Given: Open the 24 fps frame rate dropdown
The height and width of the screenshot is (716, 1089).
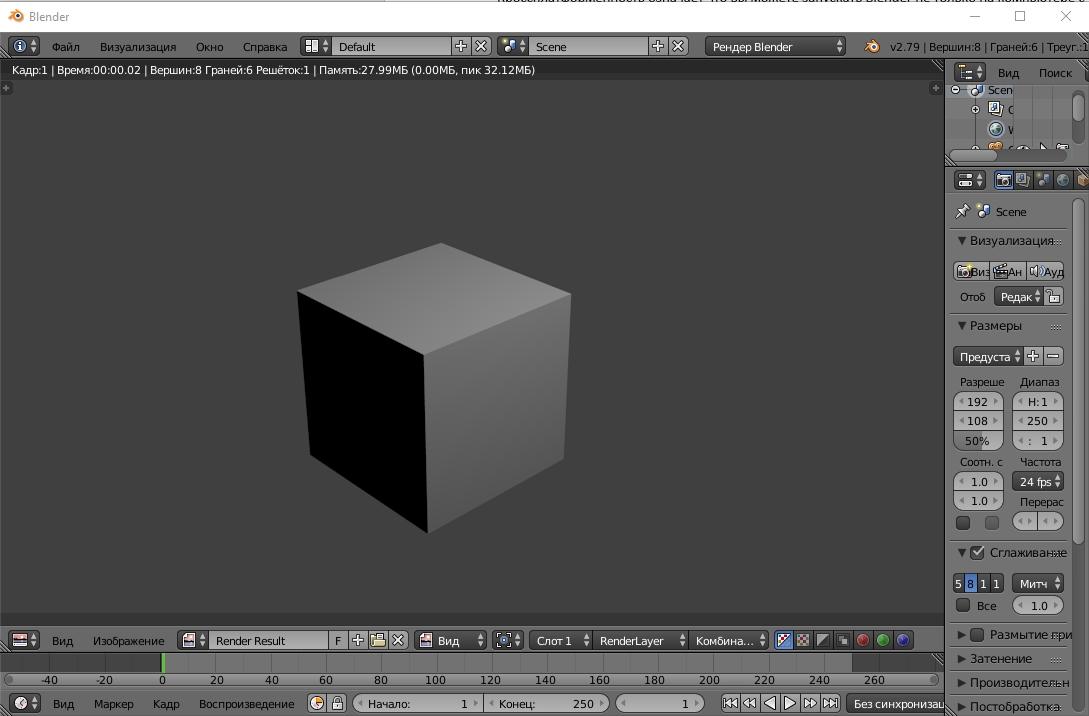Looking at the screenshot, I should [1038, 482].
